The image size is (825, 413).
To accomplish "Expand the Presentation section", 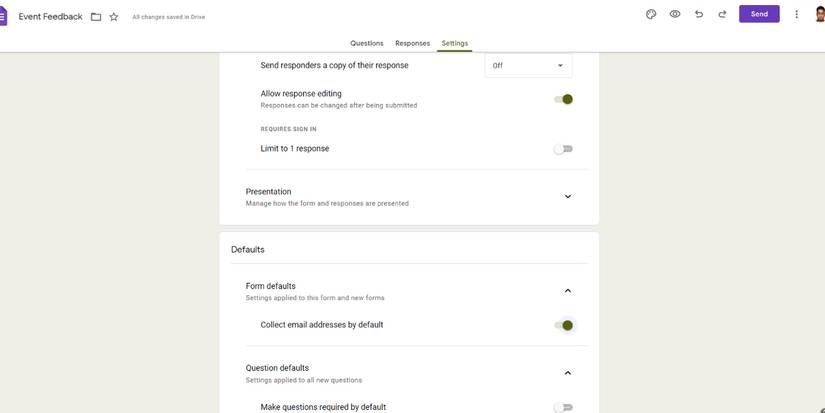I will 567,196.
